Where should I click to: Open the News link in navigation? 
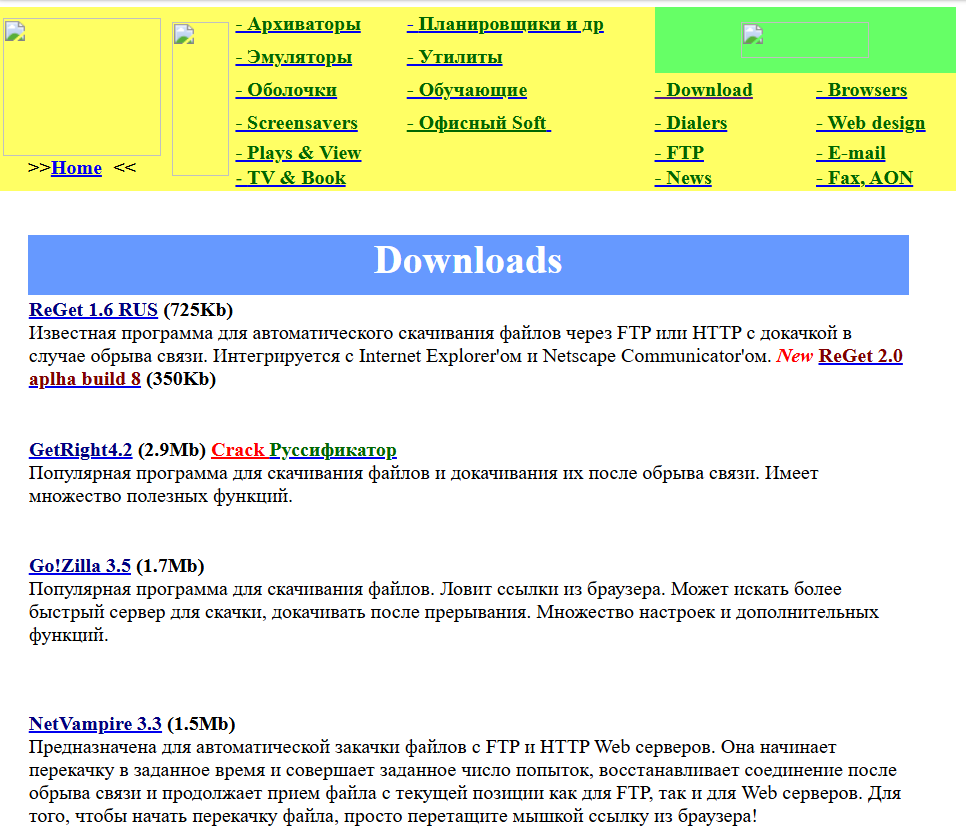(x=683, y=178)
